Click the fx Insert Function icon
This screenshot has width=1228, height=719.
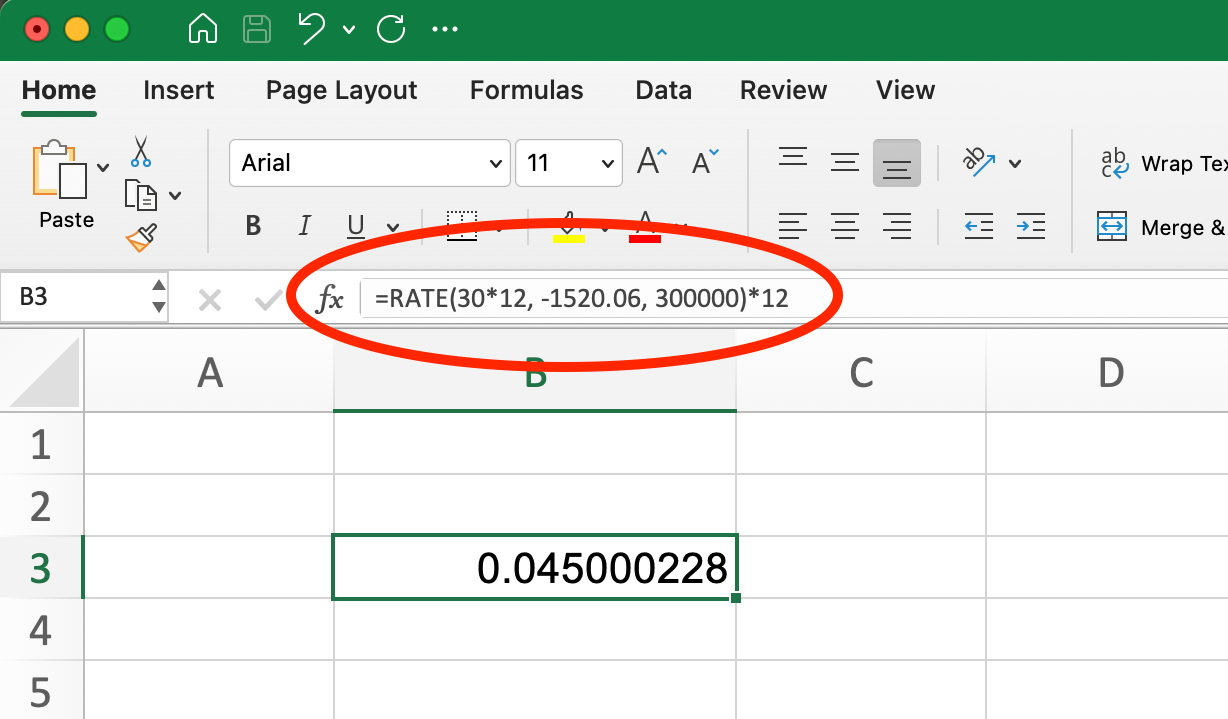[330, 298]
